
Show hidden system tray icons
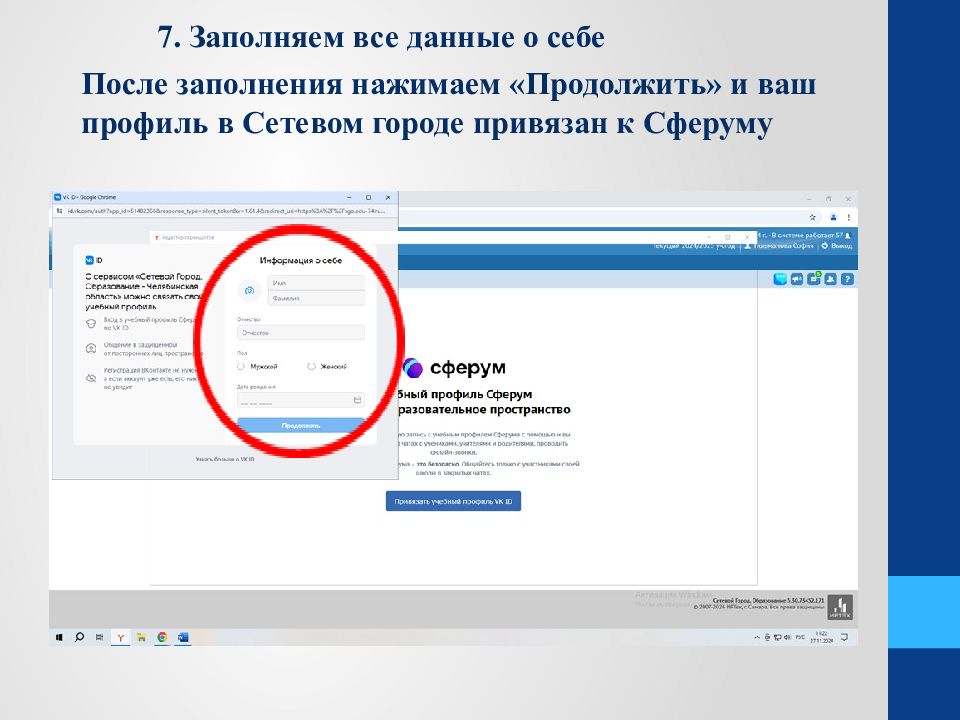[757, 637]
